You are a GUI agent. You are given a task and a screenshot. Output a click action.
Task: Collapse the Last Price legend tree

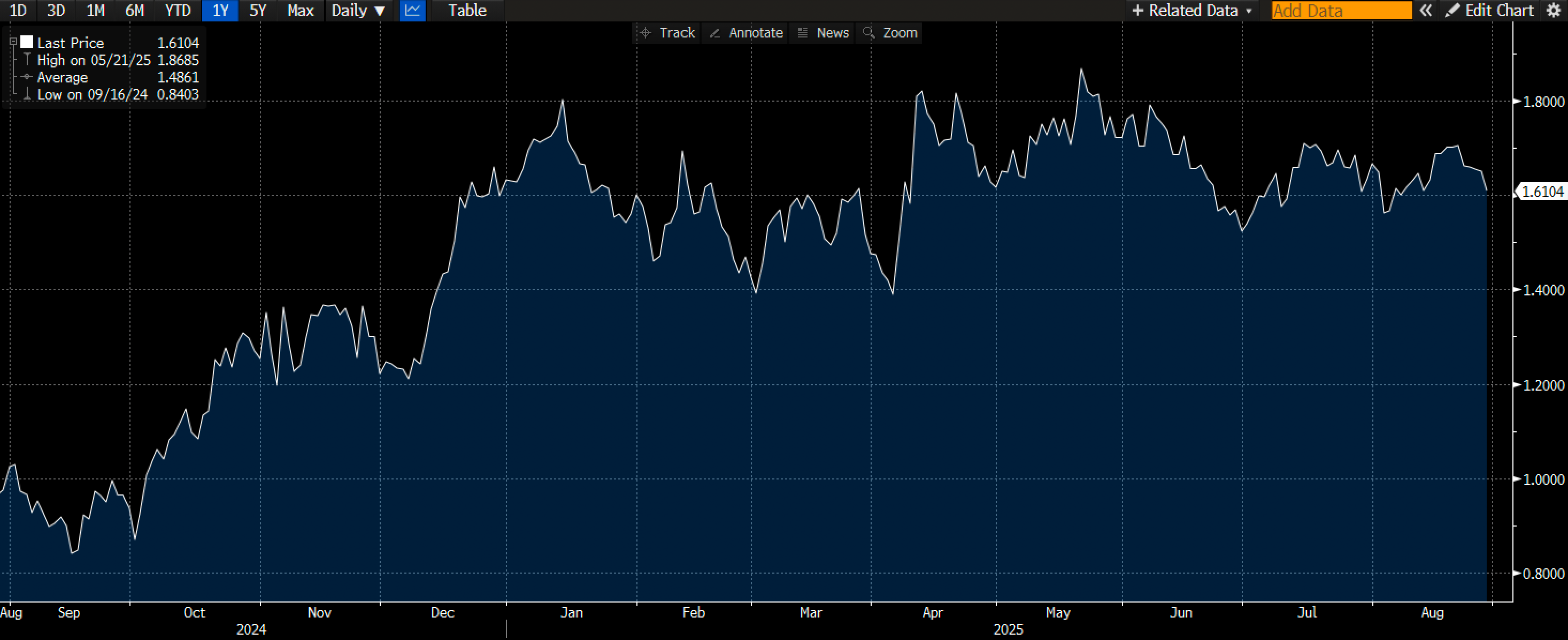pos(13,42)
